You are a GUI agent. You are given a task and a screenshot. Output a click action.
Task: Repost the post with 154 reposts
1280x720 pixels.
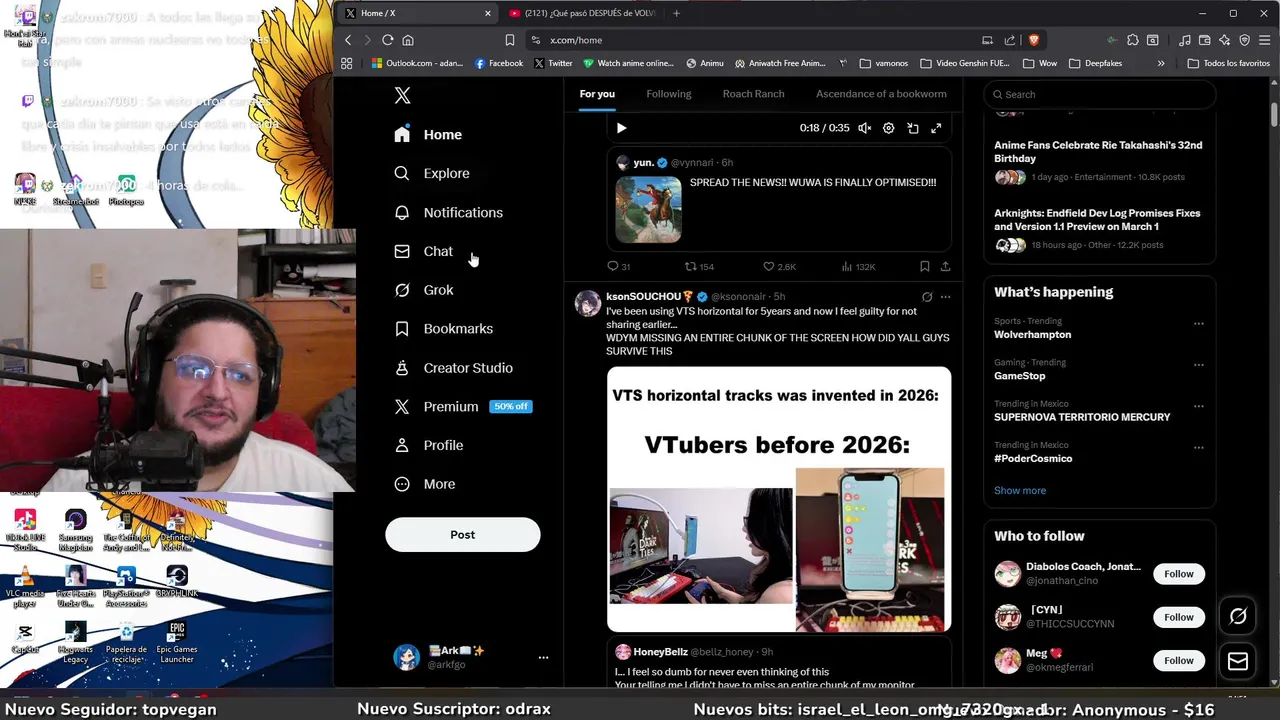coord(699,267)
